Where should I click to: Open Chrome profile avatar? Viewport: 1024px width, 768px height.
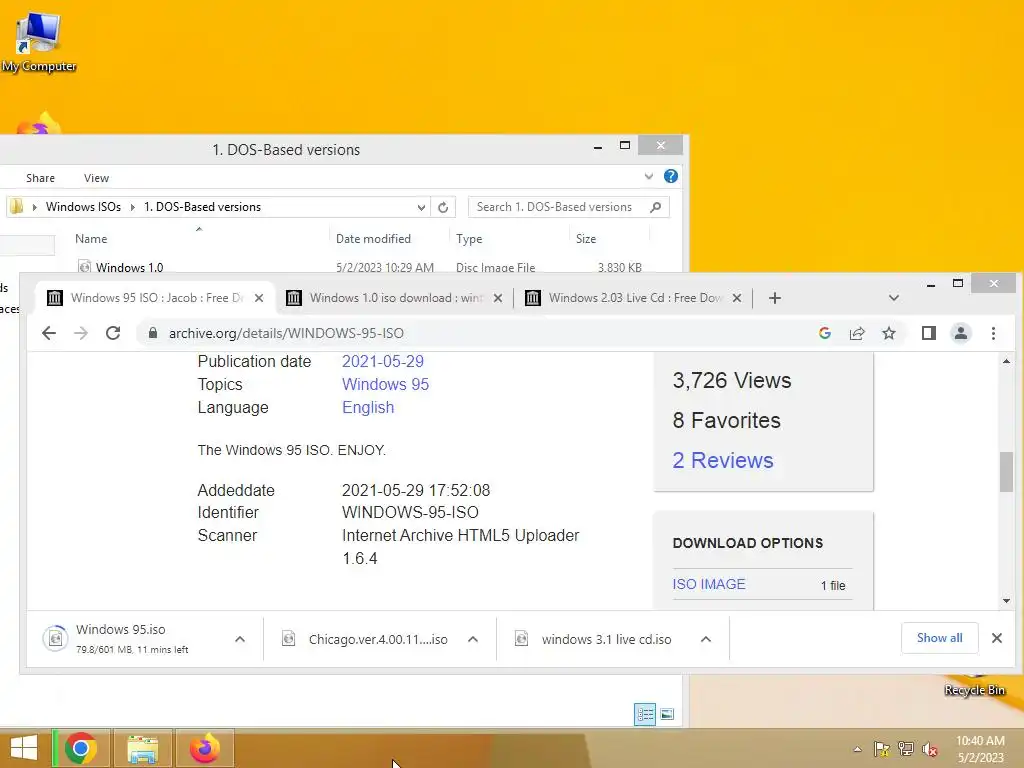[961, 333]
